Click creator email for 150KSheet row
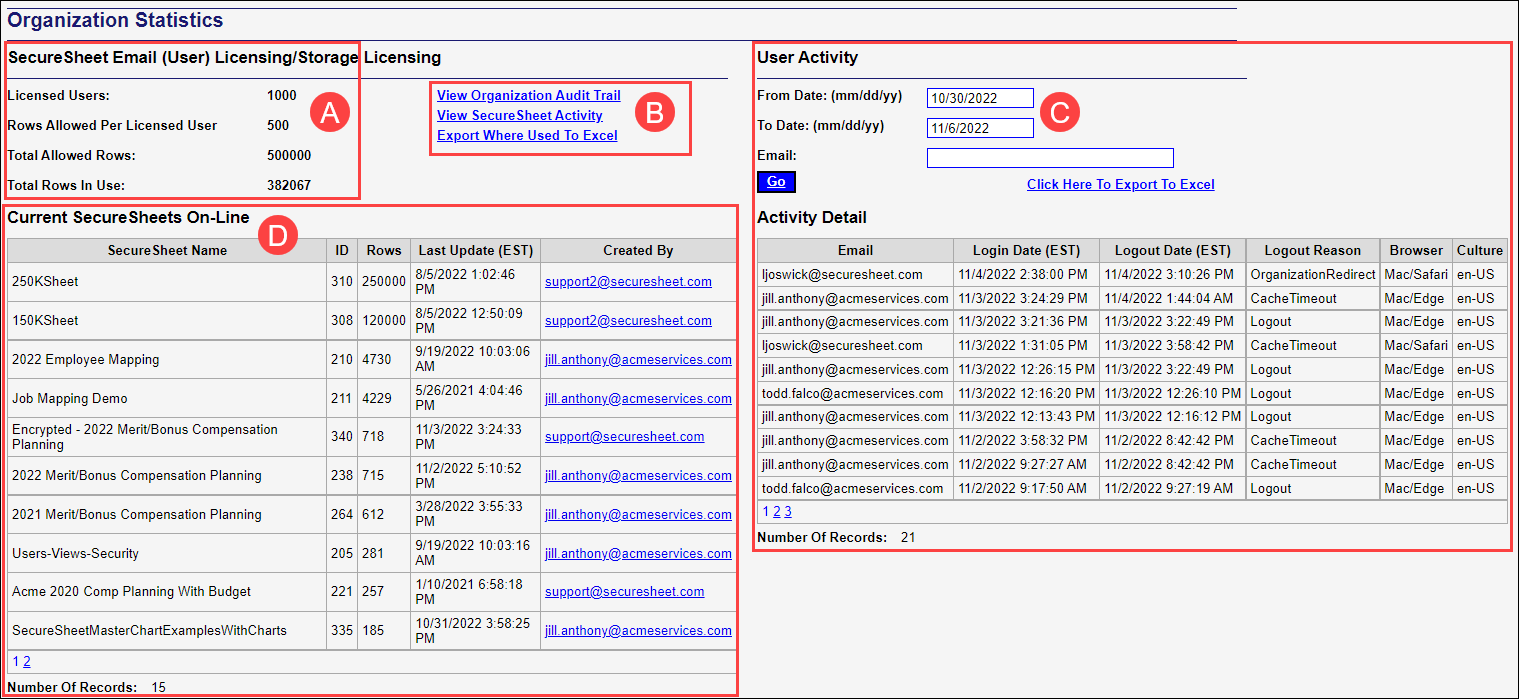The image size is (1519, 699). click(628, 321)
